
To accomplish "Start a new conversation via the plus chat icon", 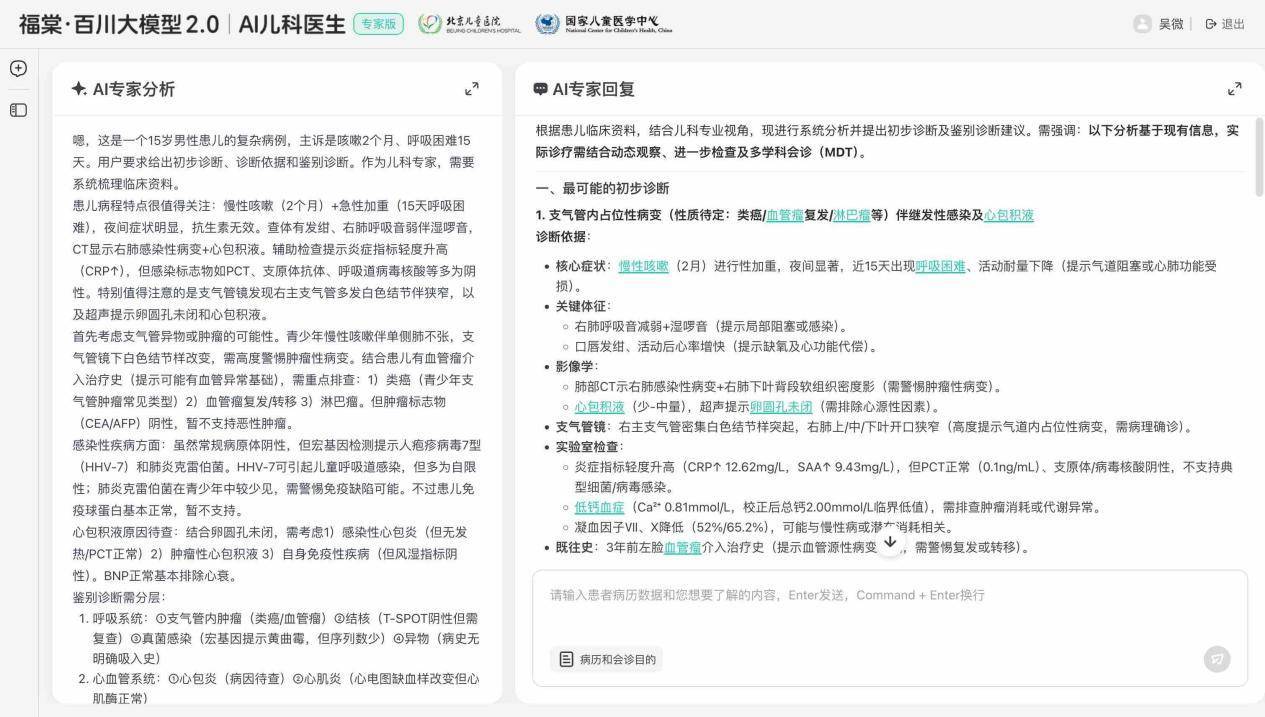I will (18, 69).
